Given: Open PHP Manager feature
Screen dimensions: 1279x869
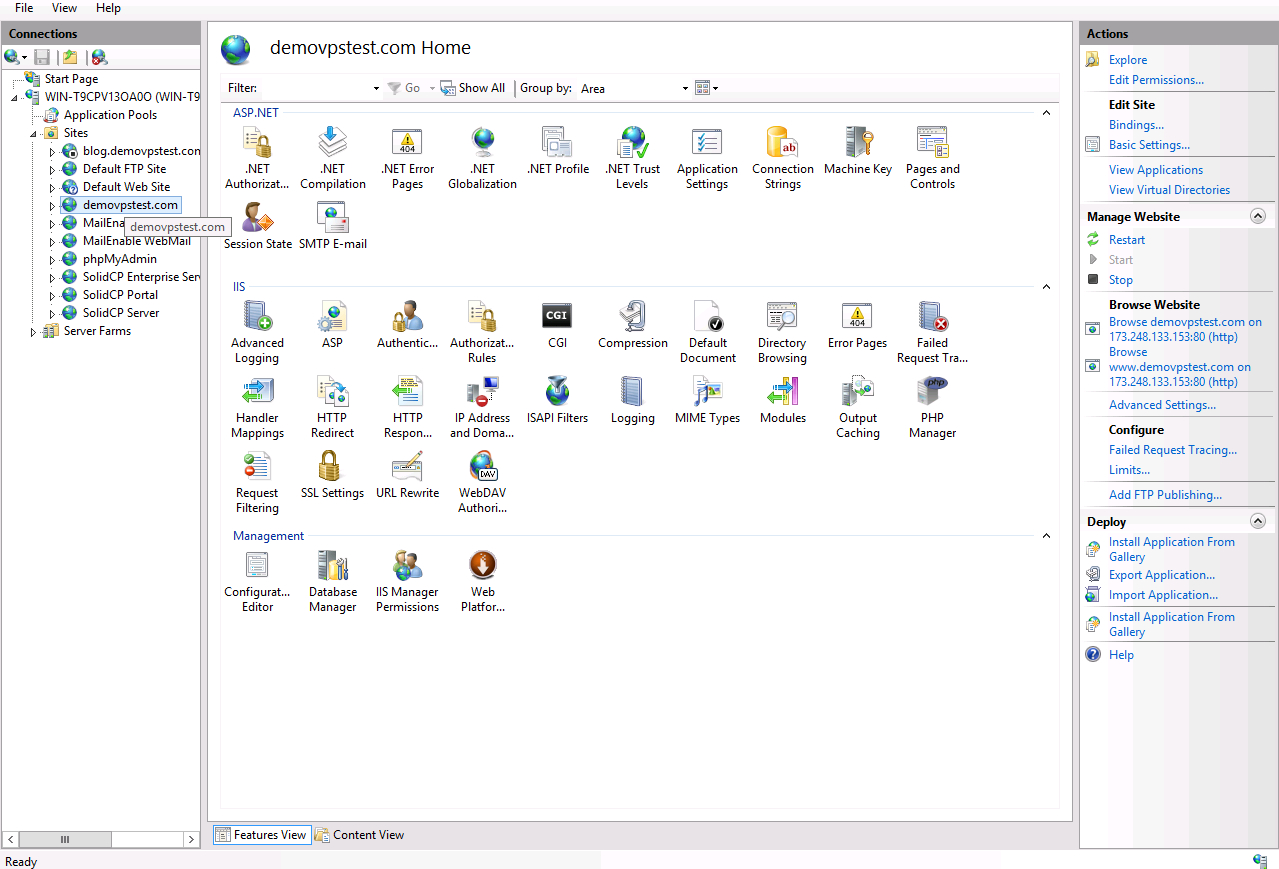Looking at the screenshot, I should coord(932,407).
